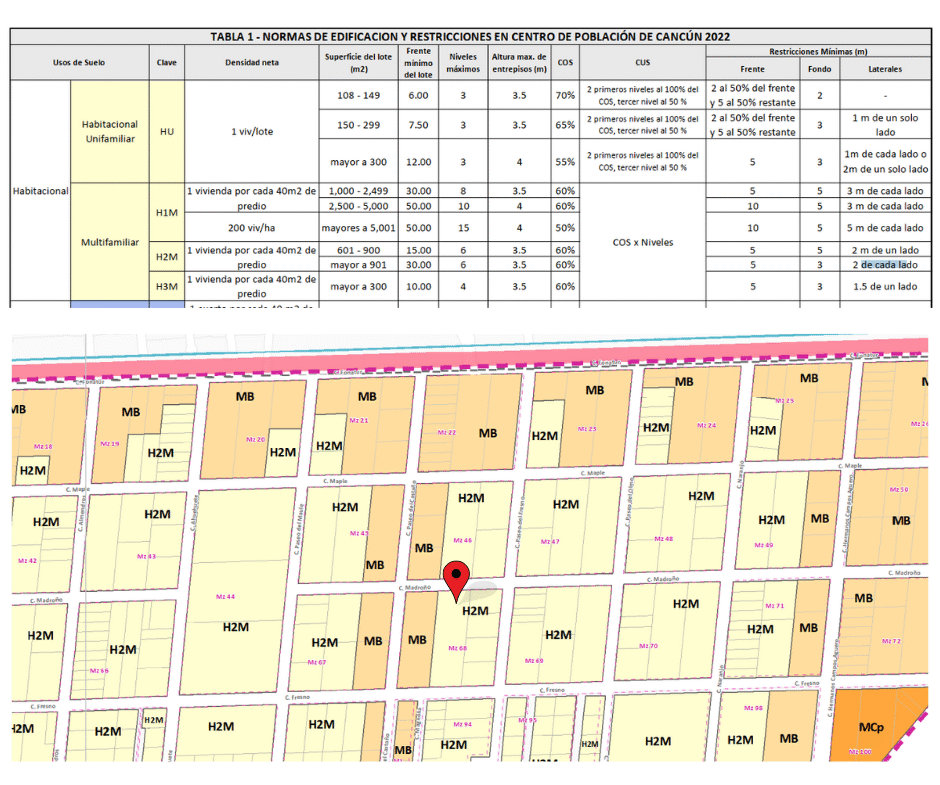Click the 'Superficie del lote (m2)' header

pyautogui.click(x=358, y=62)
